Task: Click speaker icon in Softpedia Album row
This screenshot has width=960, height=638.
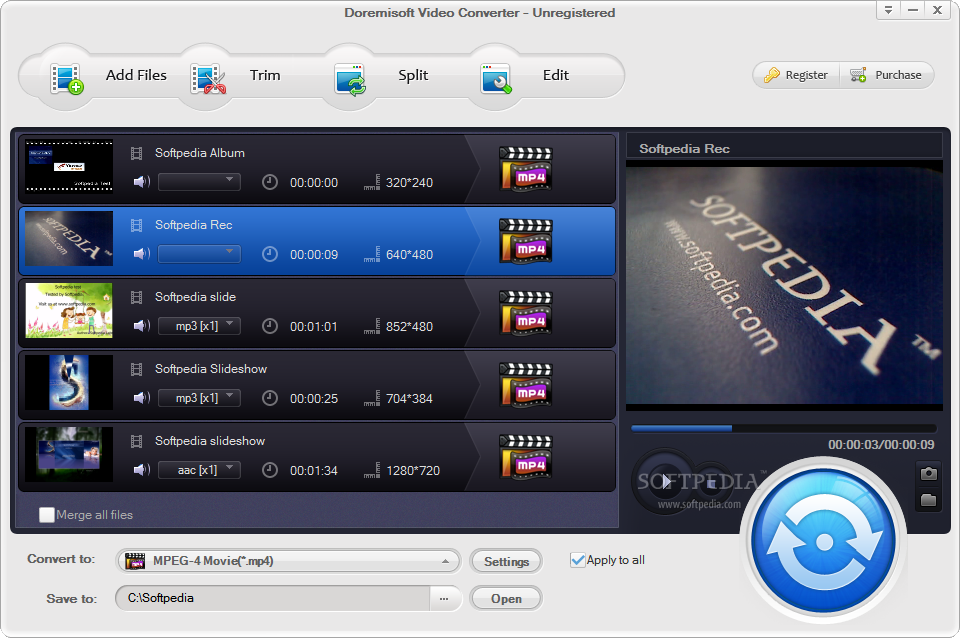Action: (141, 182)
